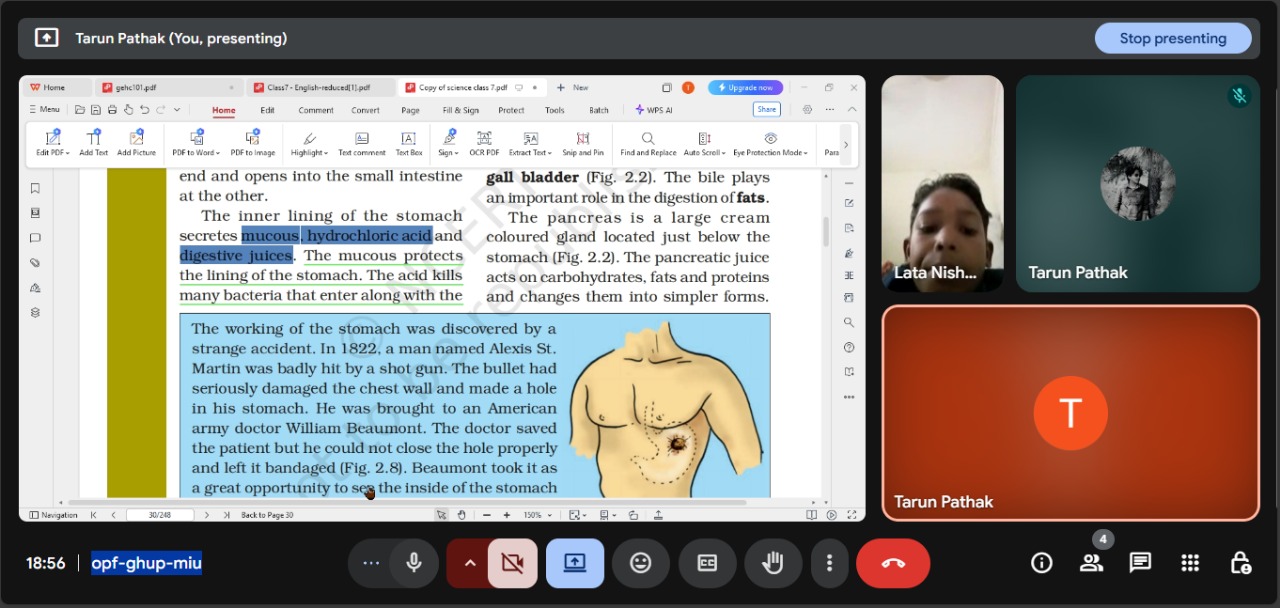Undo the last action in WPS
This screenshot has height=608, width=1280.
tap(144, 110)
